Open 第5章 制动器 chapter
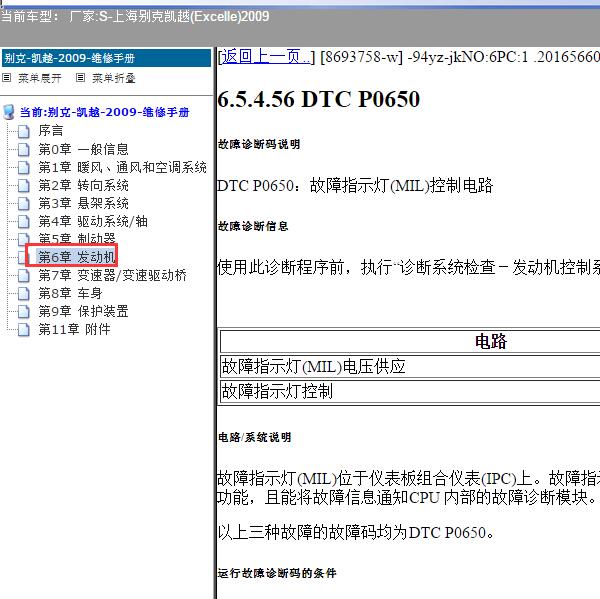The height and width of the screenshot is (599, 600). pos(77,238)
